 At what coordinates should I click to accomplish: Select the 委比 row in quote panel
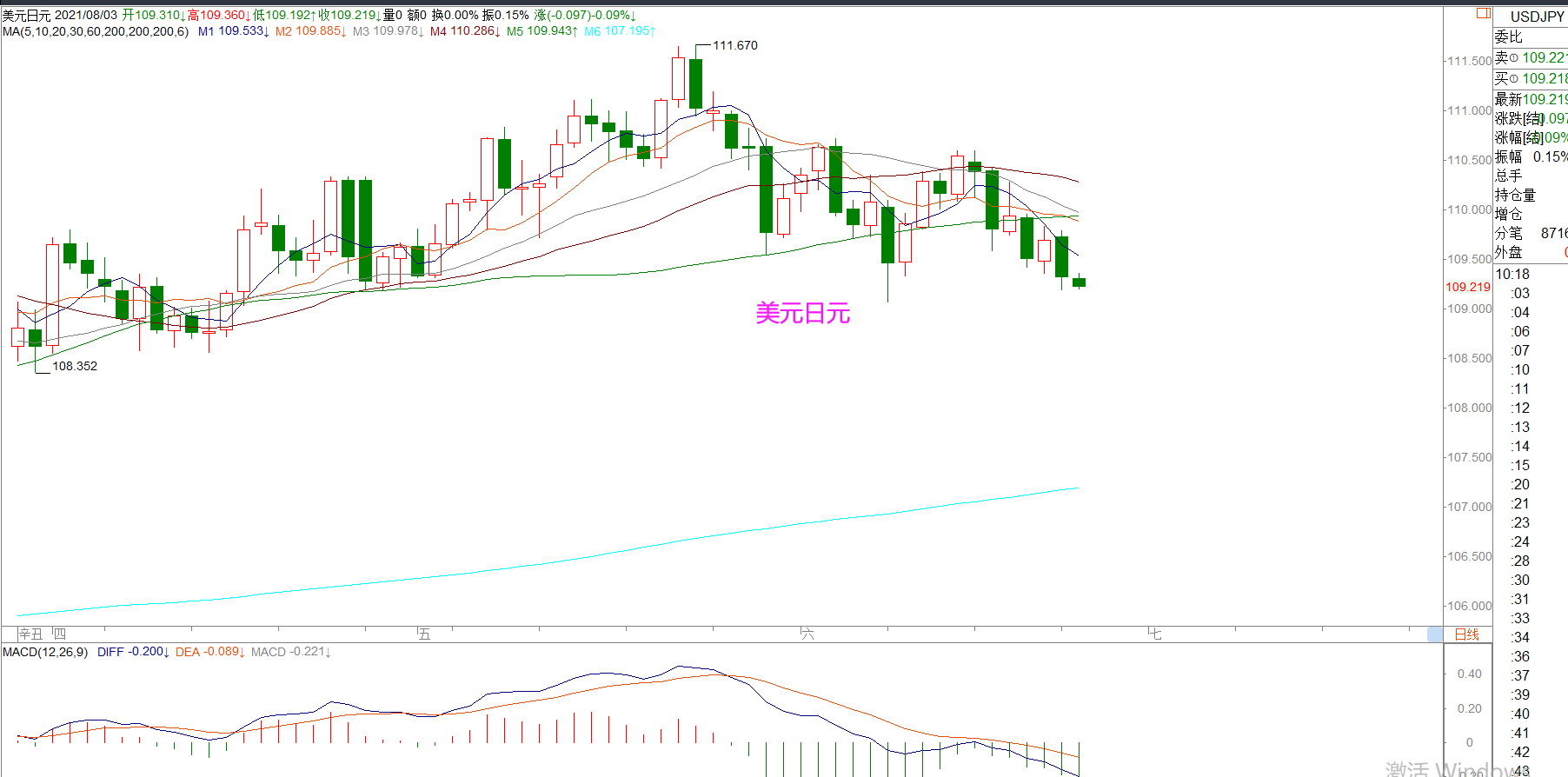[1531, 37]
